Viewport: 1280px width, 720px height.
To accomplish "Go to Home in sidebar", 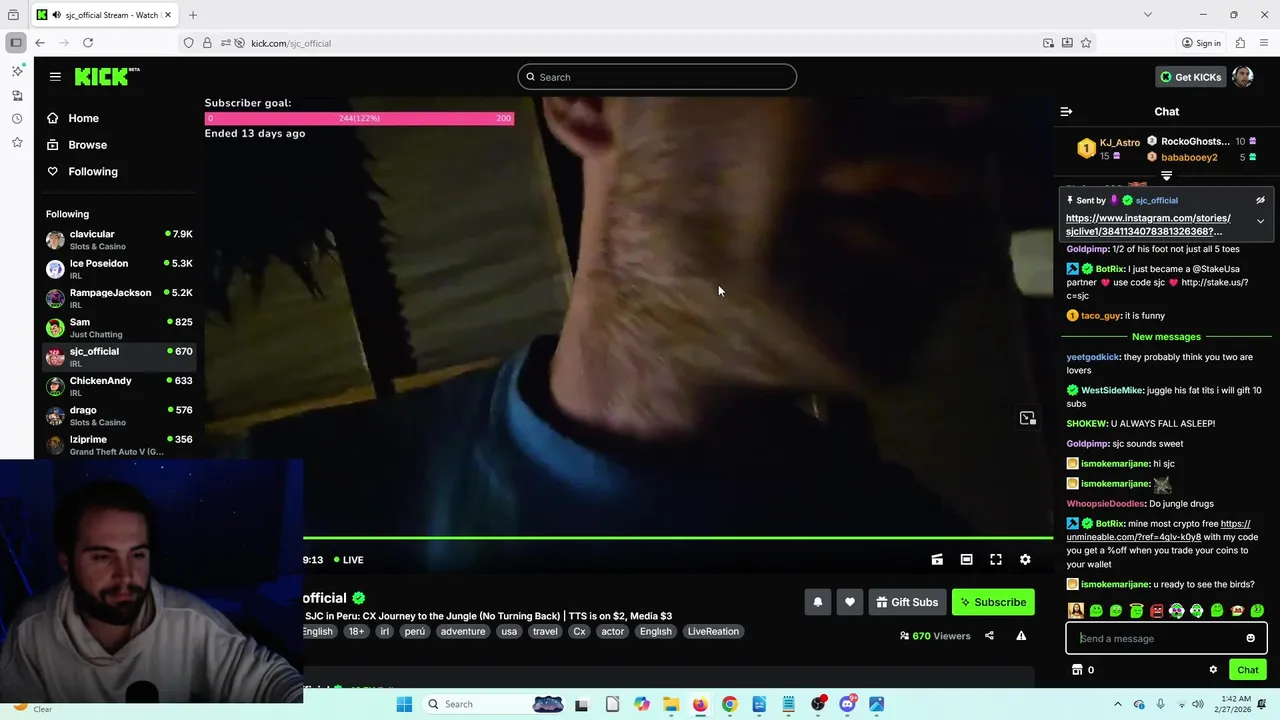I will [73, 118].
